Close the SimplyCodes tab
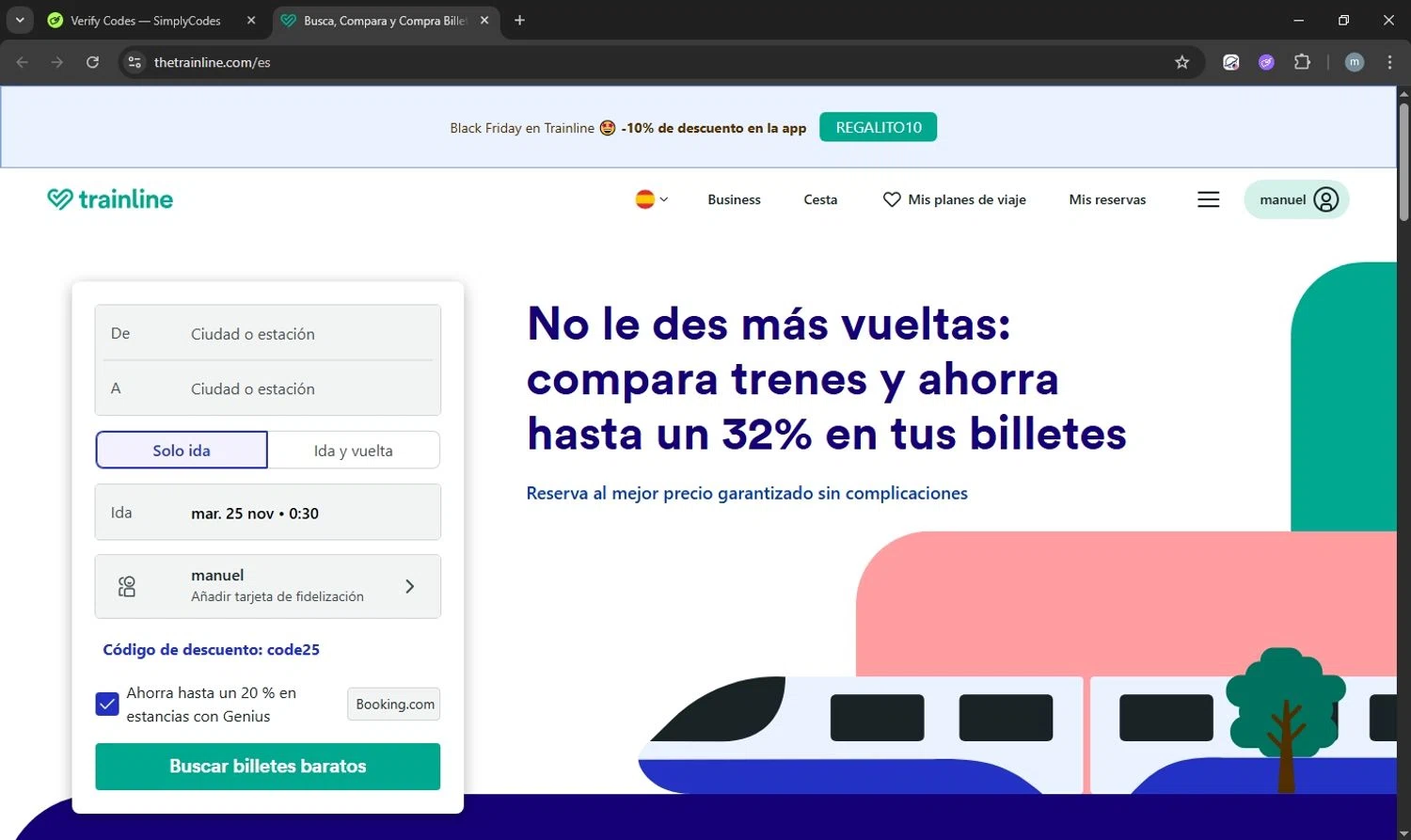The width and height of the screenshot is (1411, 840). tap(251, 21)
